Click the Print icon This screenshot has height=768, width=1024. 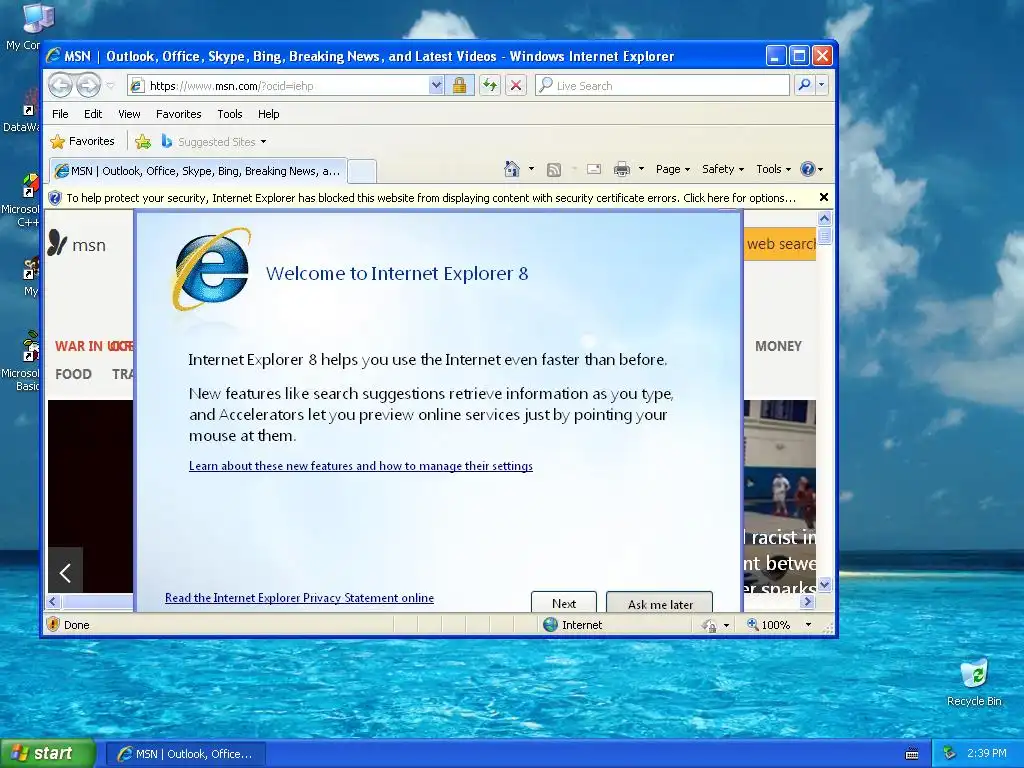[x=622, y=169]
